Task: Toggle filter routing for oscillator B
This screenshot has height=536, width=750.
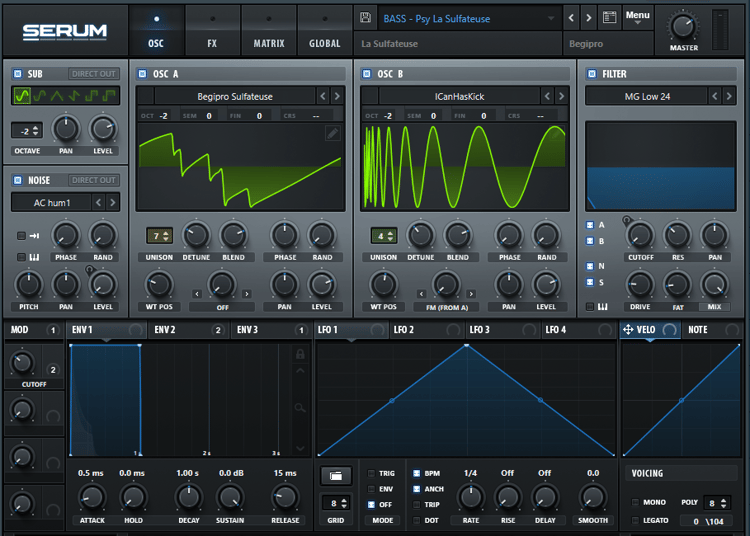Action: click(590, 241)
